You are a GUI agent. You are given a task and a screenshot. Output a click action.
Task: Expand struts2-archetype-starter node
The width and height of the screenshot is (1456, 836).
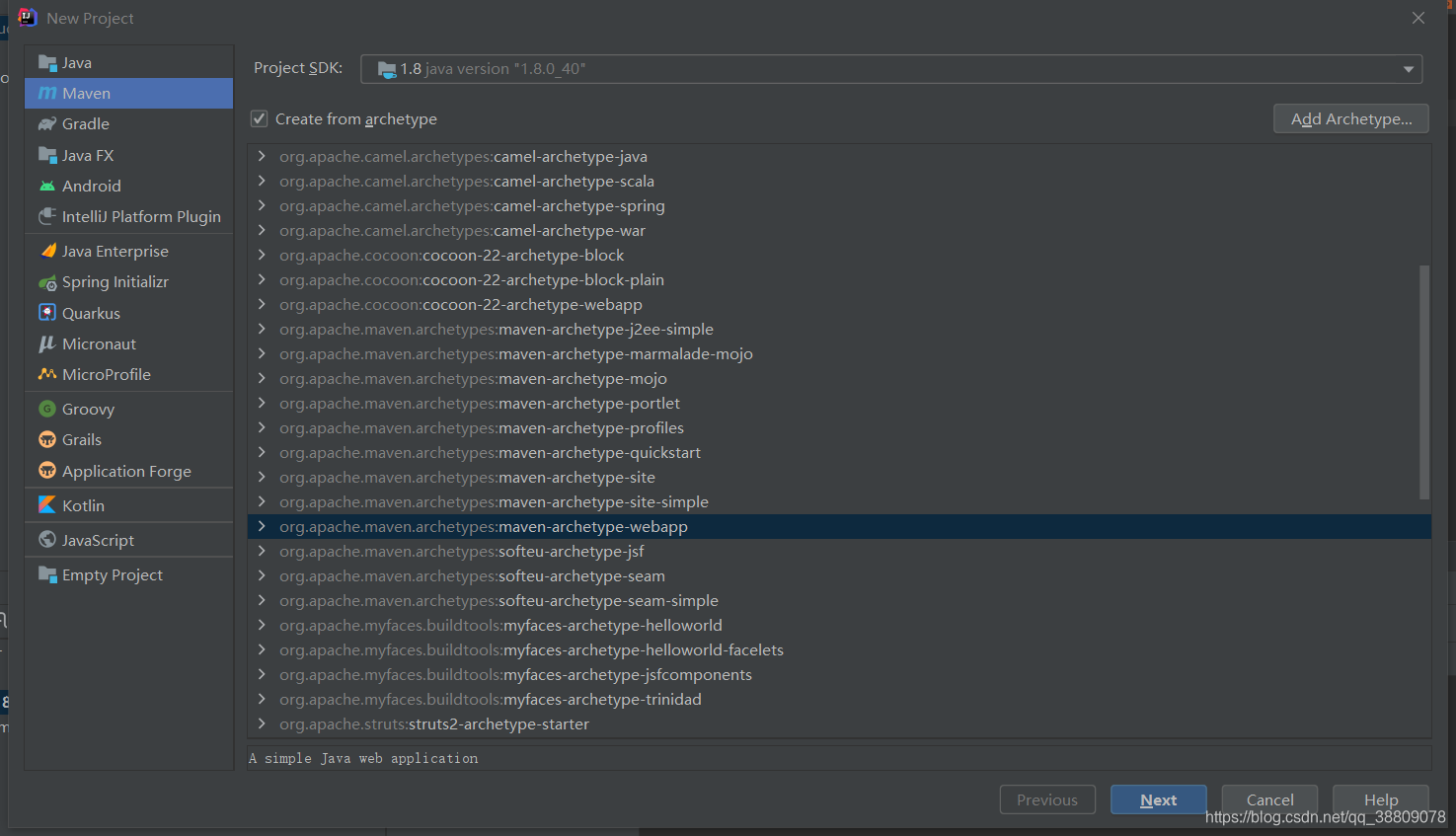tap(262, 723)
